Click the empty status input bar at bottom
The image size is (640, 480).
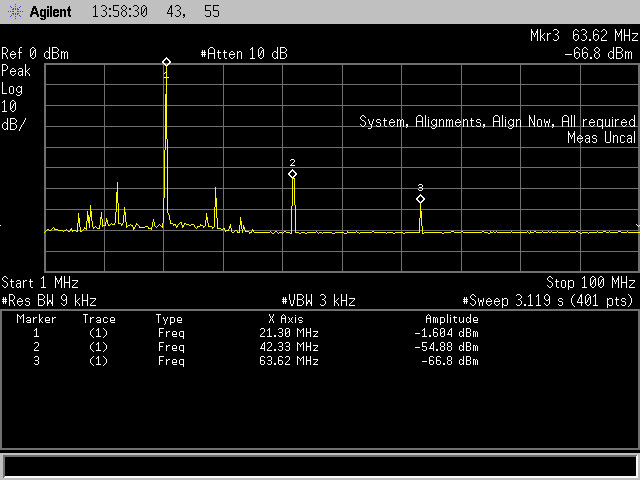coord(320,466)
